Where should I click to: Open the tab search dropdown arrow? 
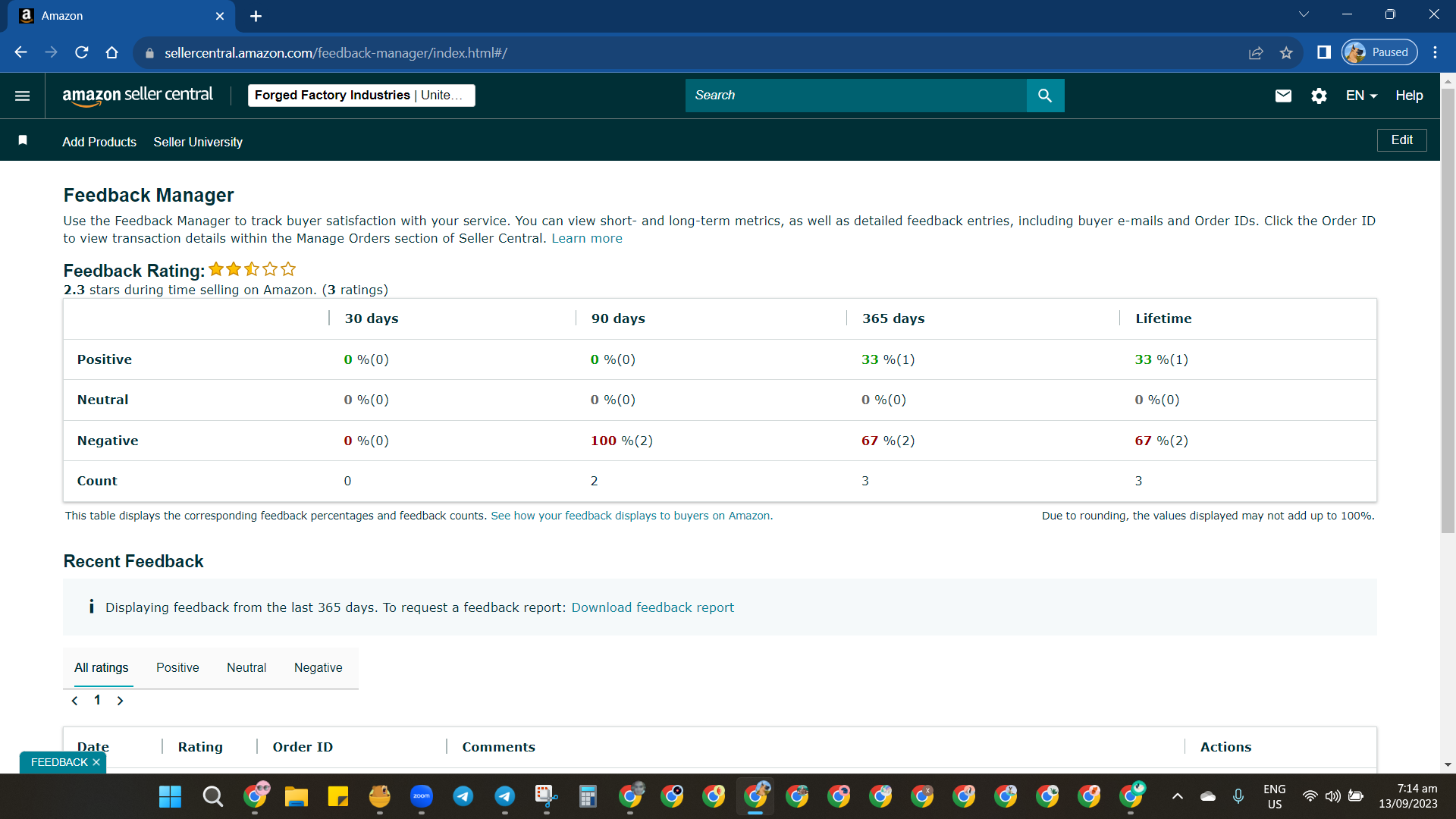[x=1304, y=14]
